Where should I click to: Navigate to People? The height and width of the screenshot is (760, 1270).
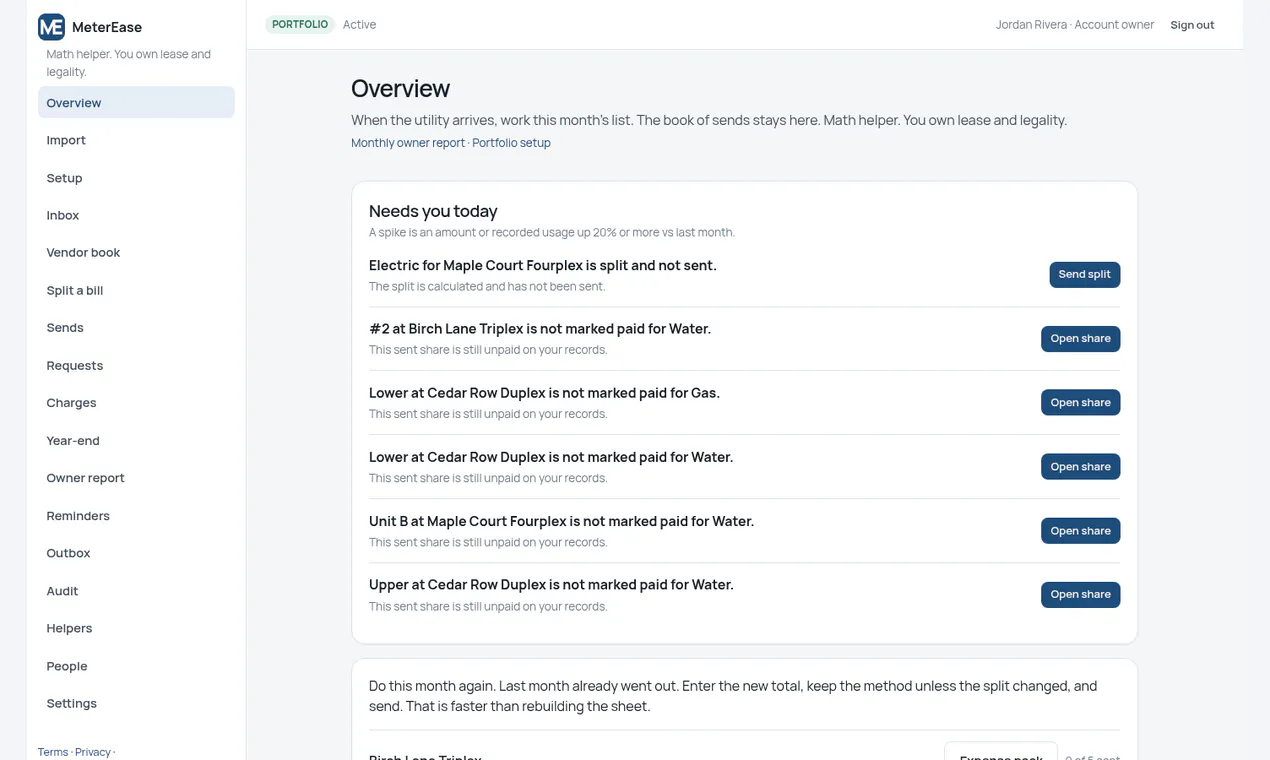tap(136, 666)
